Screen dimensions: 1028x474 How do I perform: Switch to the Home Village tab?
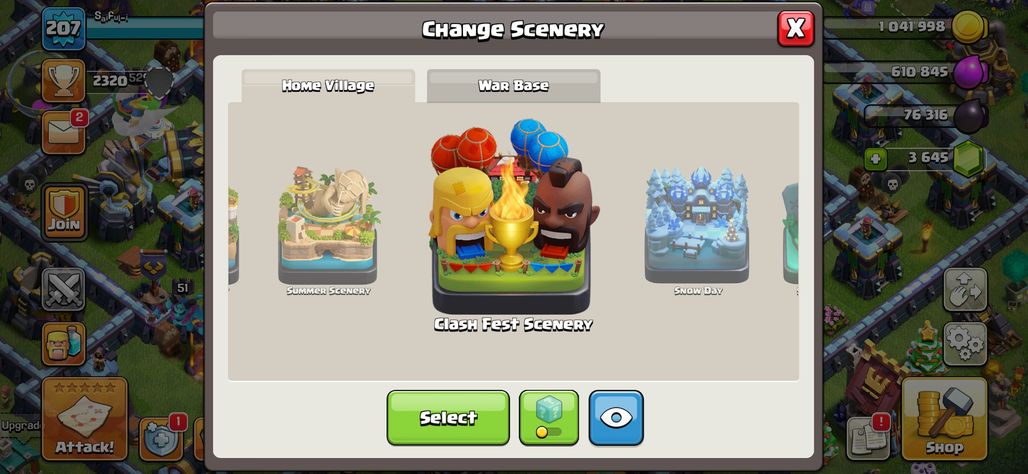pyautogui.click(x=328, y=86)
